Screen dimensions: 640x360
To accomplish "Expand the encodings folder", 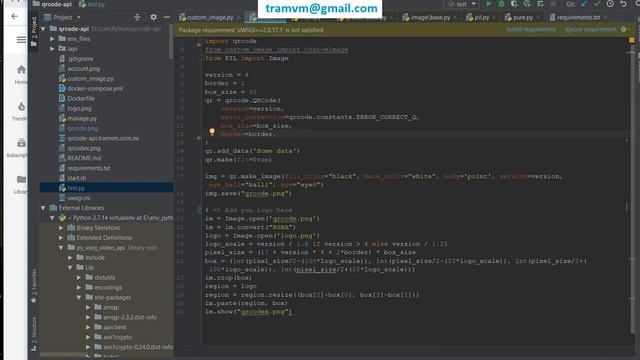I will point(79,287).
